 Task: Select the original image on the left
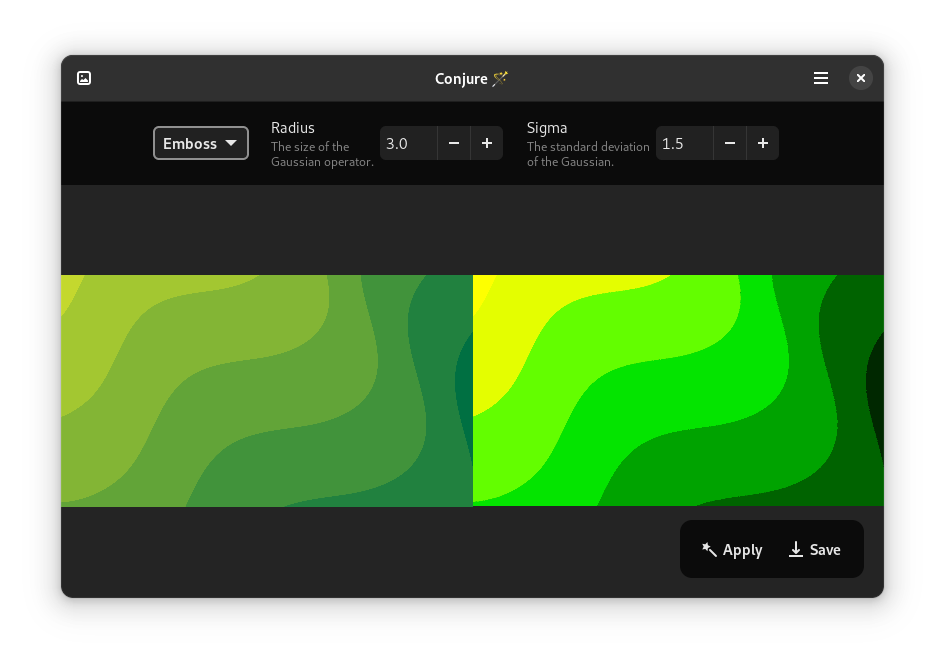click(x=266, y=390)
